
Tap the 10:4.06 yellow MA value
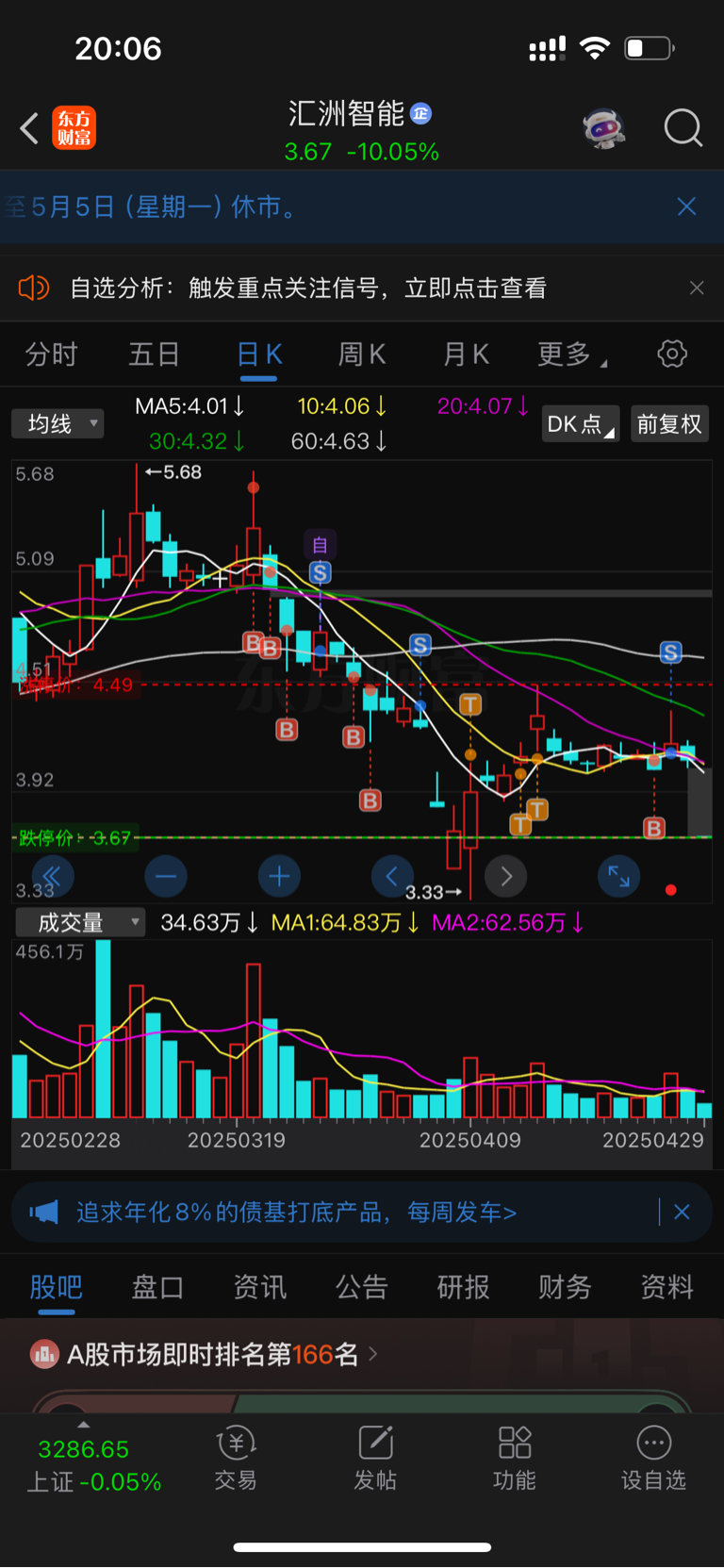[342, 406]
